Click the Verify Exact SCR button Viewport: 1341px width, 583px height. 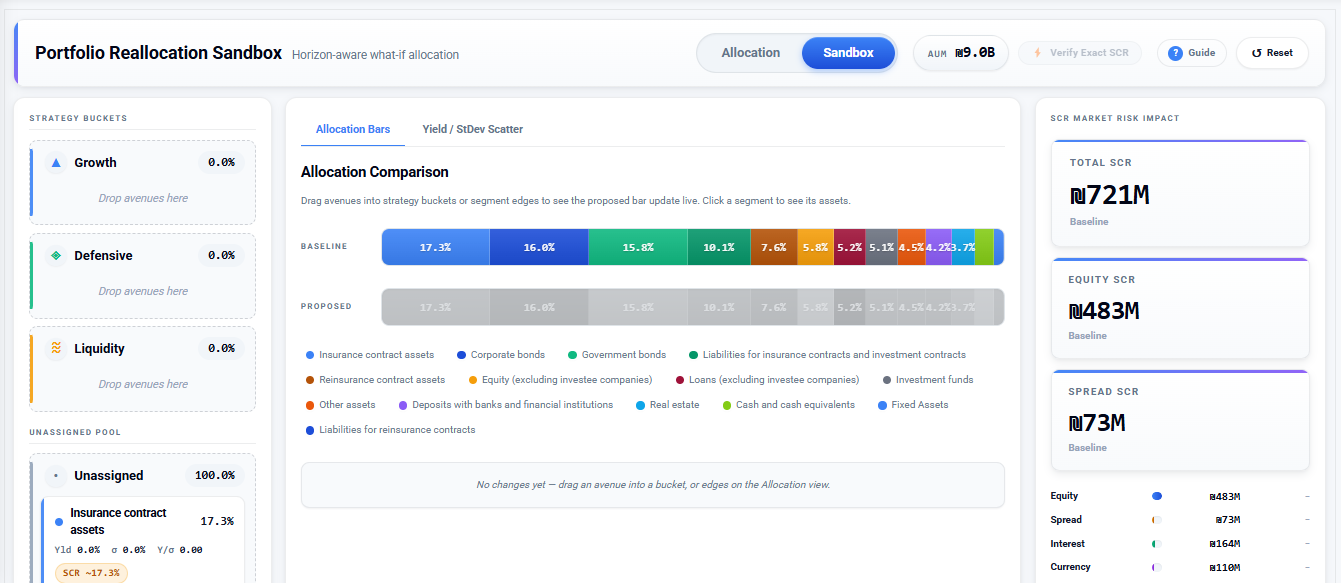click(1080, 53)
